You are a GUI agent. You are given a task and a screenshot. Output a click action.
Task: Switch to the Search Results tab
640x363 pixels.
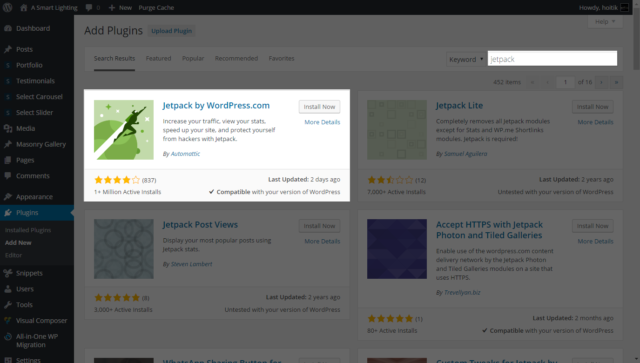pyautogui.click(x=114, y=58)
